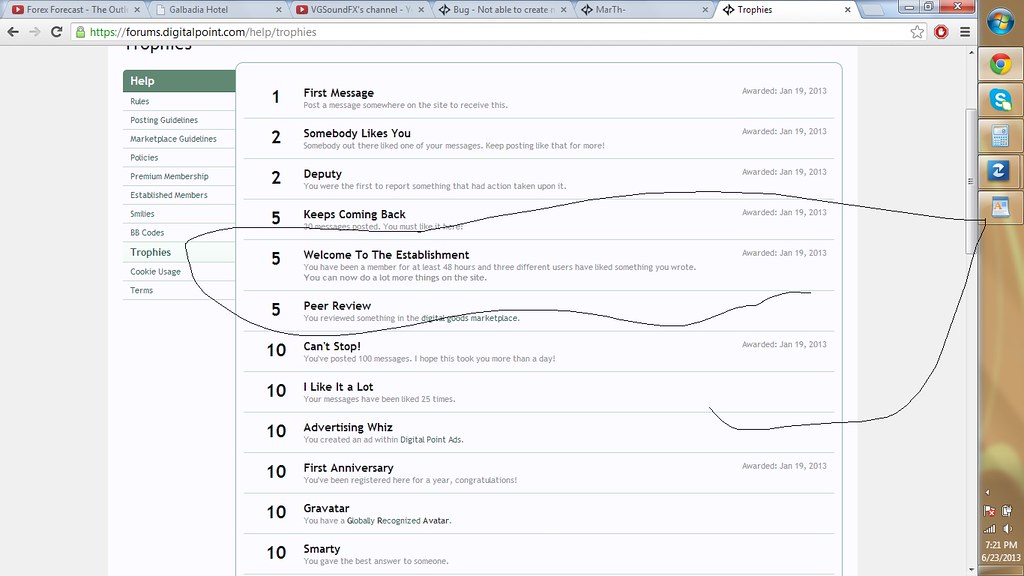Switch to the Bug - Not able to create tab
This screenshot has height=576, width=1024.
(503, 10)
